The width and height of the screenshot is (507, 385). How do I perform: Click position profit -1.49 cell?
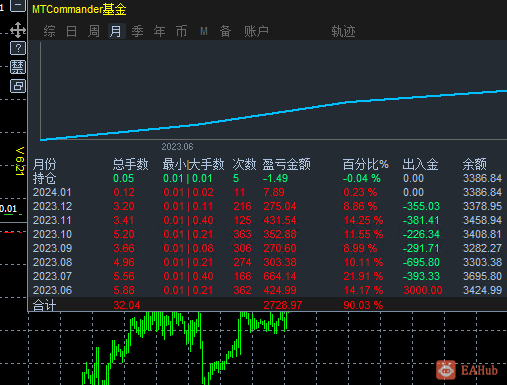tap(275, 178)
